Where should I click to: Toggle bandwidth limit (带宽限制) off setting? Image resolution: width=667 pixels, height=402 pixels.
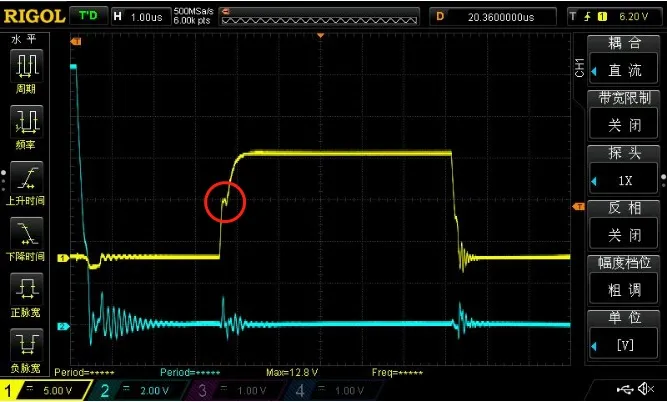coord(625,127)
